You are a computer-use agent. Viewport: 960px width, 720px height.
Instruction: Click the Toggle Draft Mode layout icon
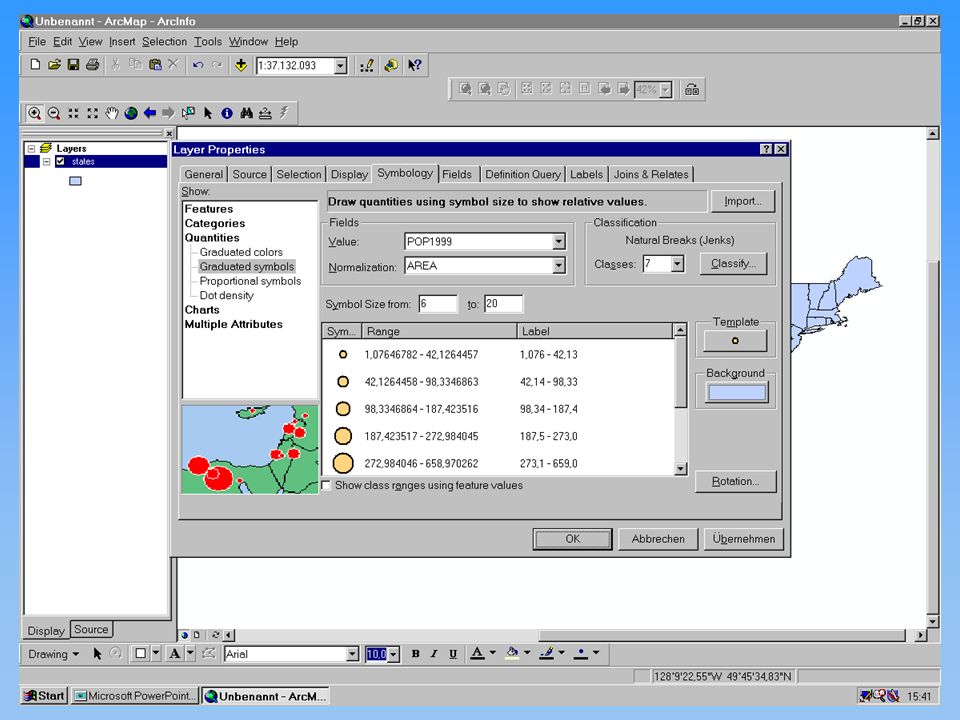coord(692,89)
